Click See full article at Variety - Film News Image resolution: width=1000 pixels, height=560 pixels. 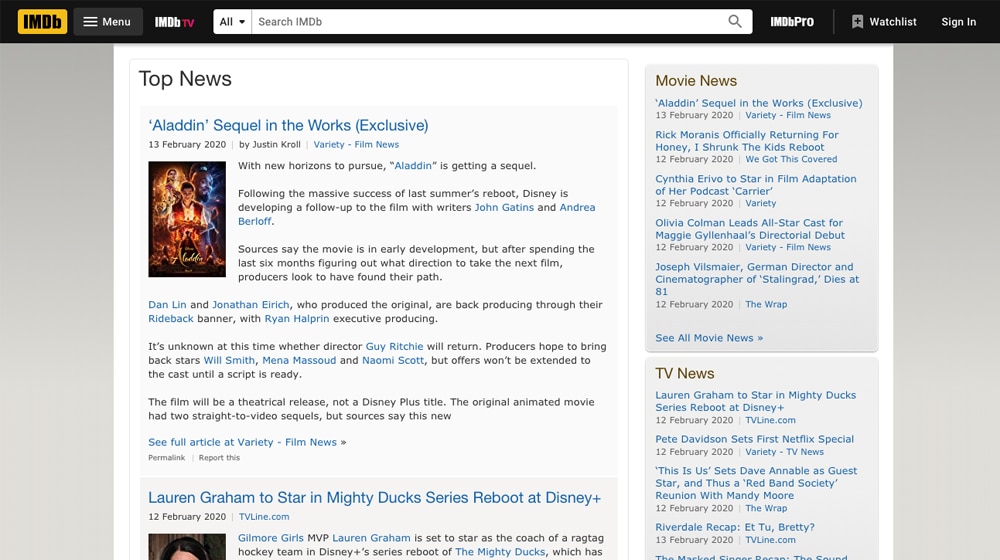coord(242,442)
